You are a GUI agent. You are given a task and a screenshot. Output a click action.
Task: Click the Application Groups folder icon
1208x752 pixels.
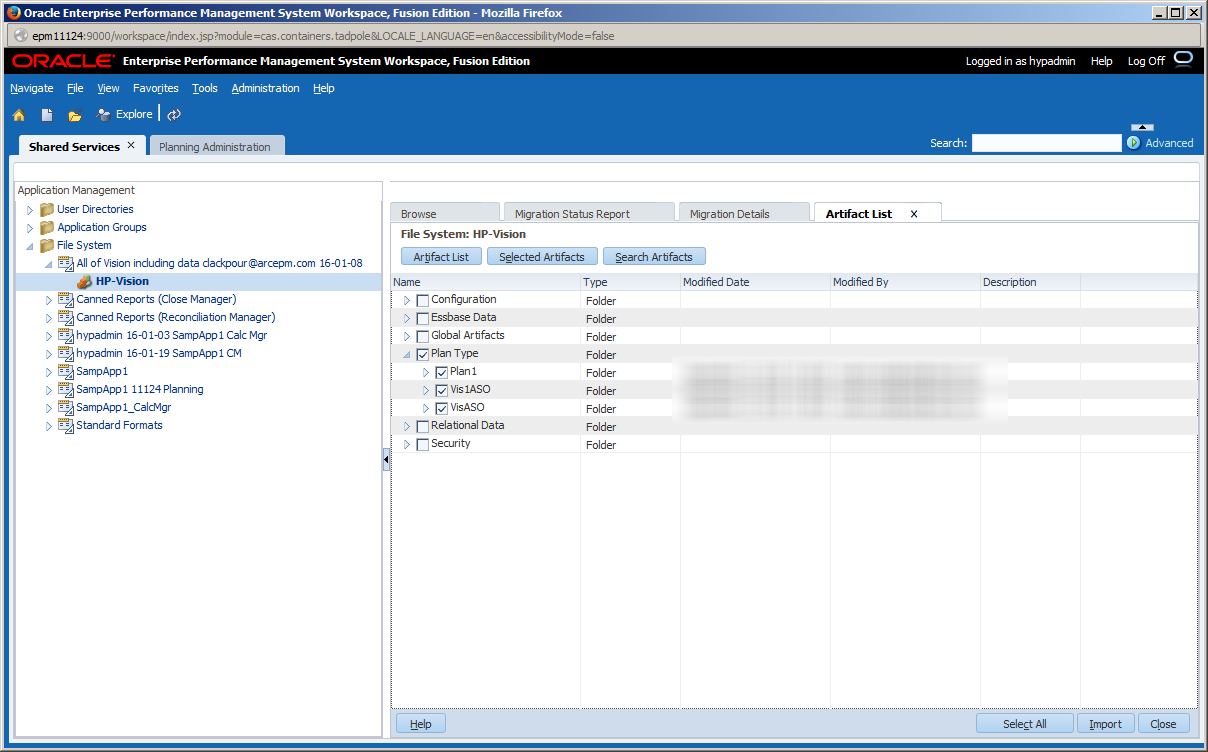47,228
